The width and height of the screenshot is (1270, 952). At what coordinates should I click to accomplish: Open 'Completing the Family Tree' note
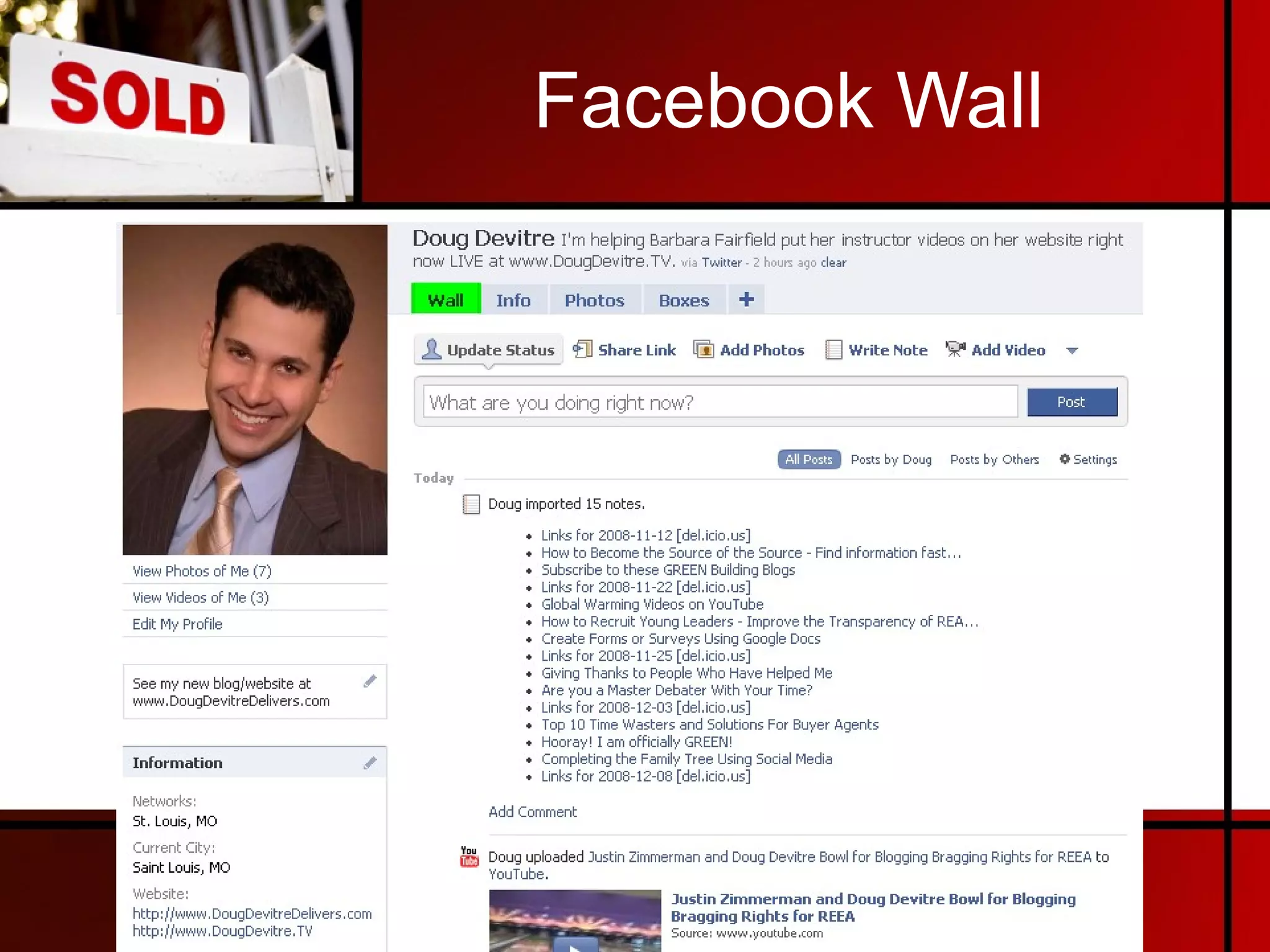point(686,759)
